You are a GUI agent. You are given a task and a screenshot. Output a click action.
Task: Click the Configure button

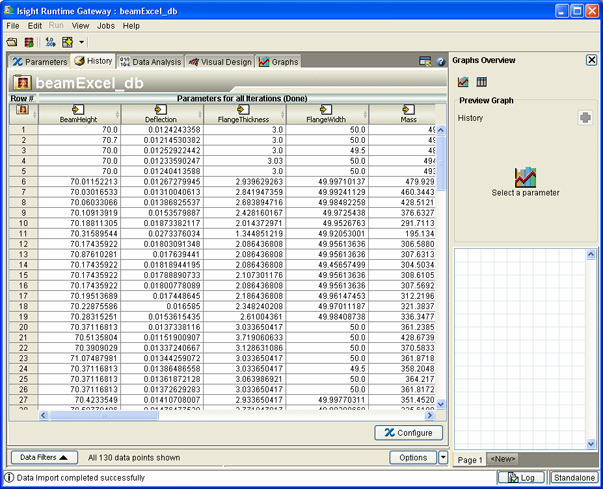pyautogui.click(x=408, y=432)
